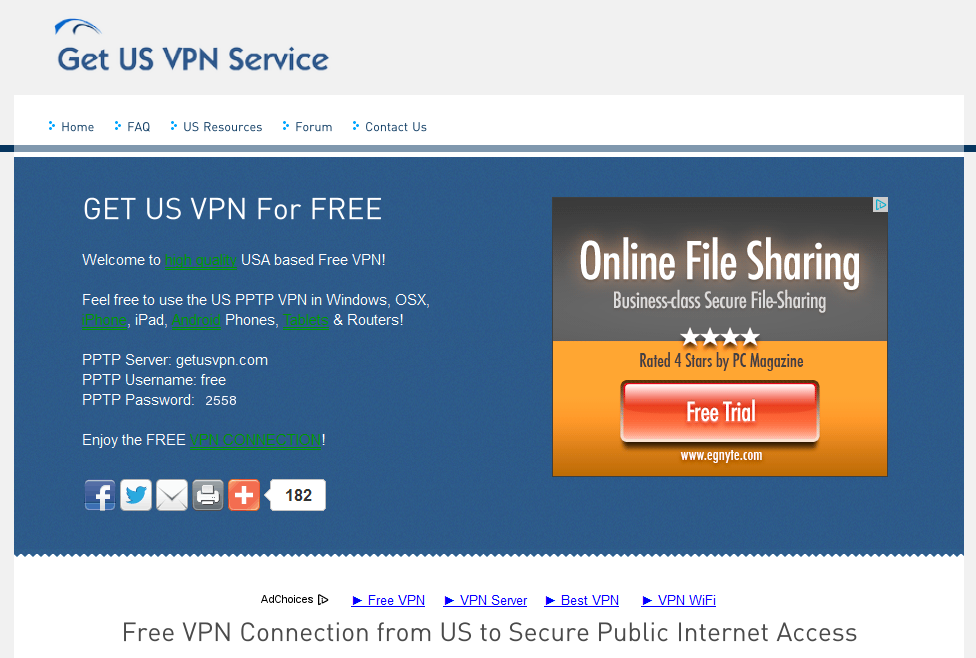Click the email envelope share icon

pyautogui.click(x=172, y=496)
